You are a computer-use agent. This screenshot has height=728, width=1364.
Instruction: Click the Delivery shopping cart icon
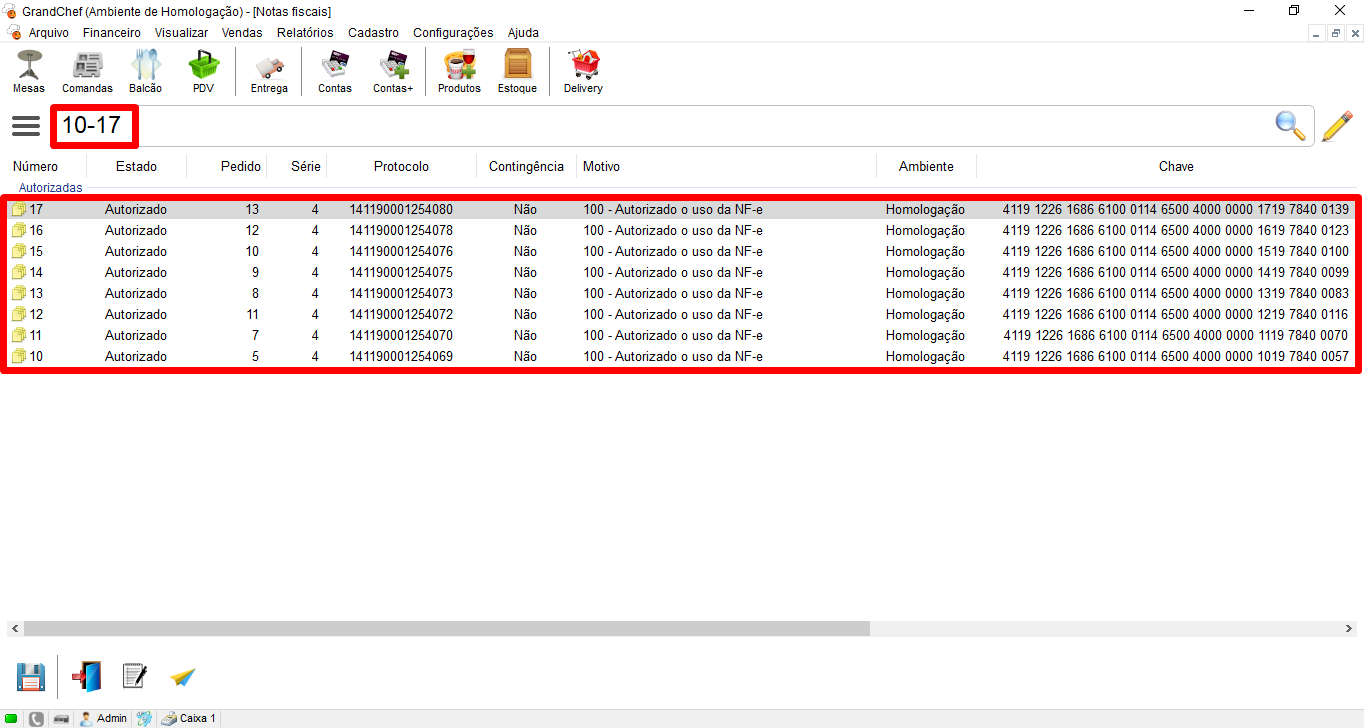click(583, 71)
